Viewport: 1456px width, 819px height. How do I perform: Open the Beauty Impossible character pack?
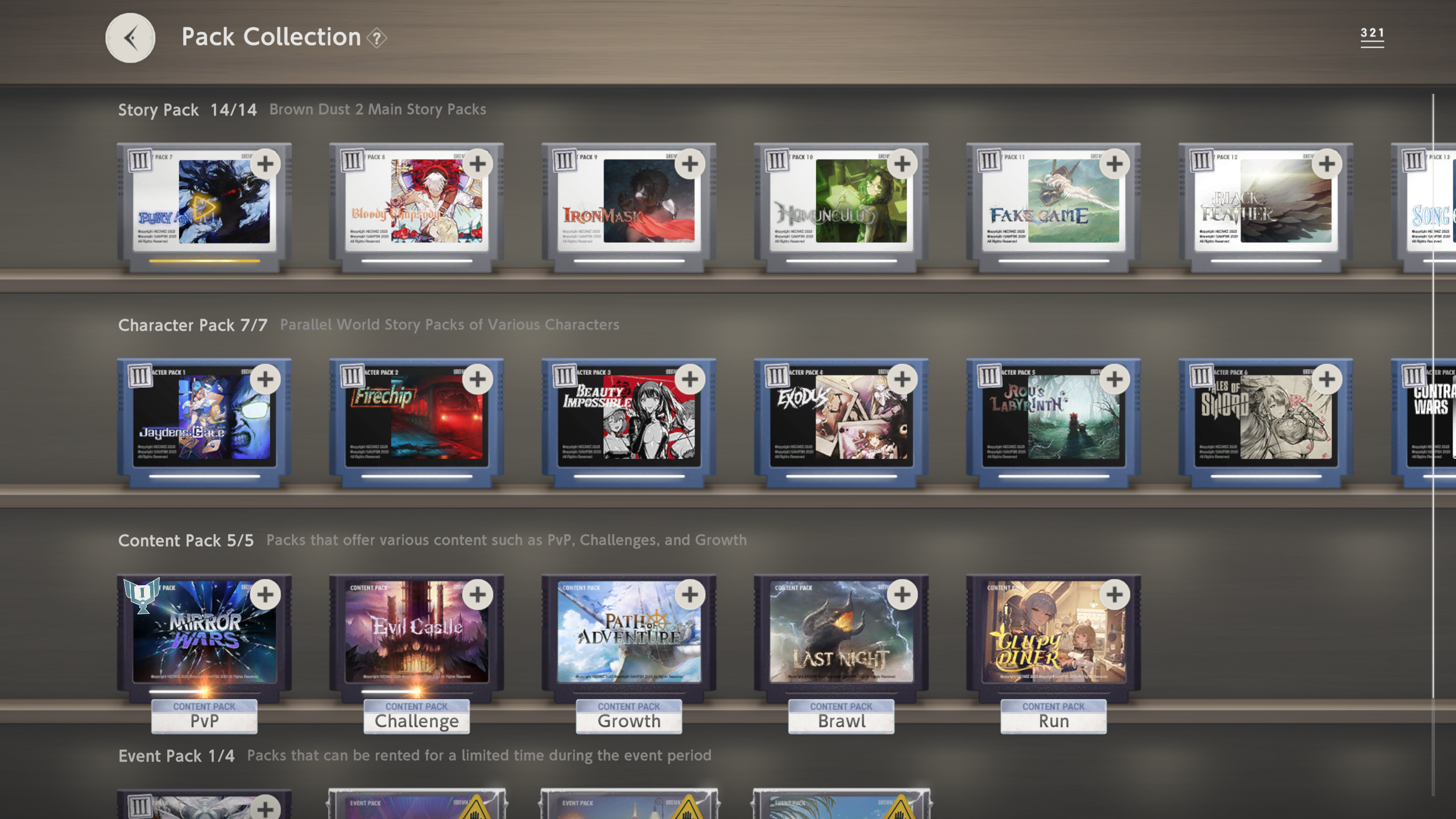[628, 423]
